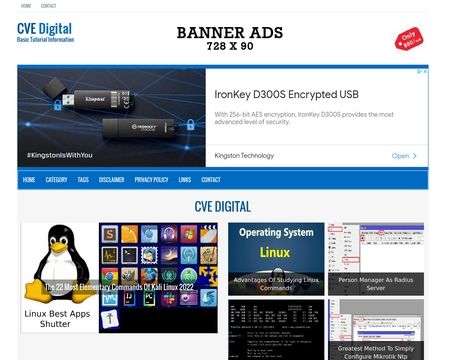Open the CONTACT link in top bar
Screen dimensions: 450x360
tap(48, 6)
